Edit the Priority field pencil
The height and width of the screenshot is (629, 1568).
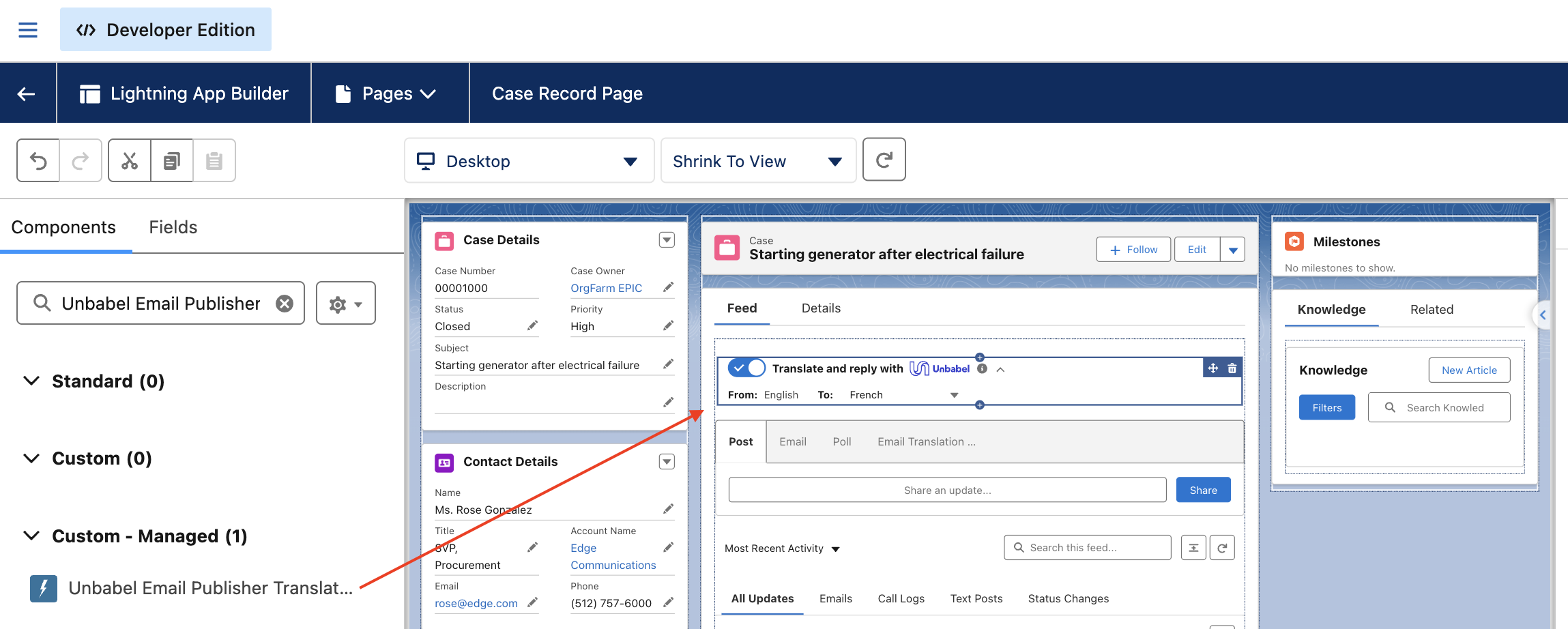[669, 325]
